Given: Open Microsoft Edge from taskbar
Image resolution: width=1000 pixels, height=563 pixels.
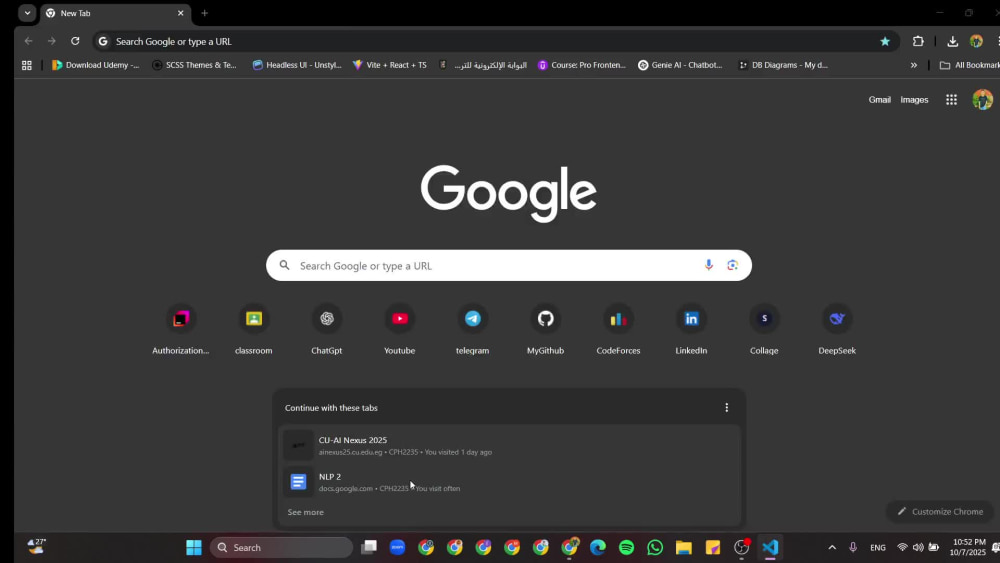Looking at the screenshot, I should pyautogui.click(x=598, y=547).
